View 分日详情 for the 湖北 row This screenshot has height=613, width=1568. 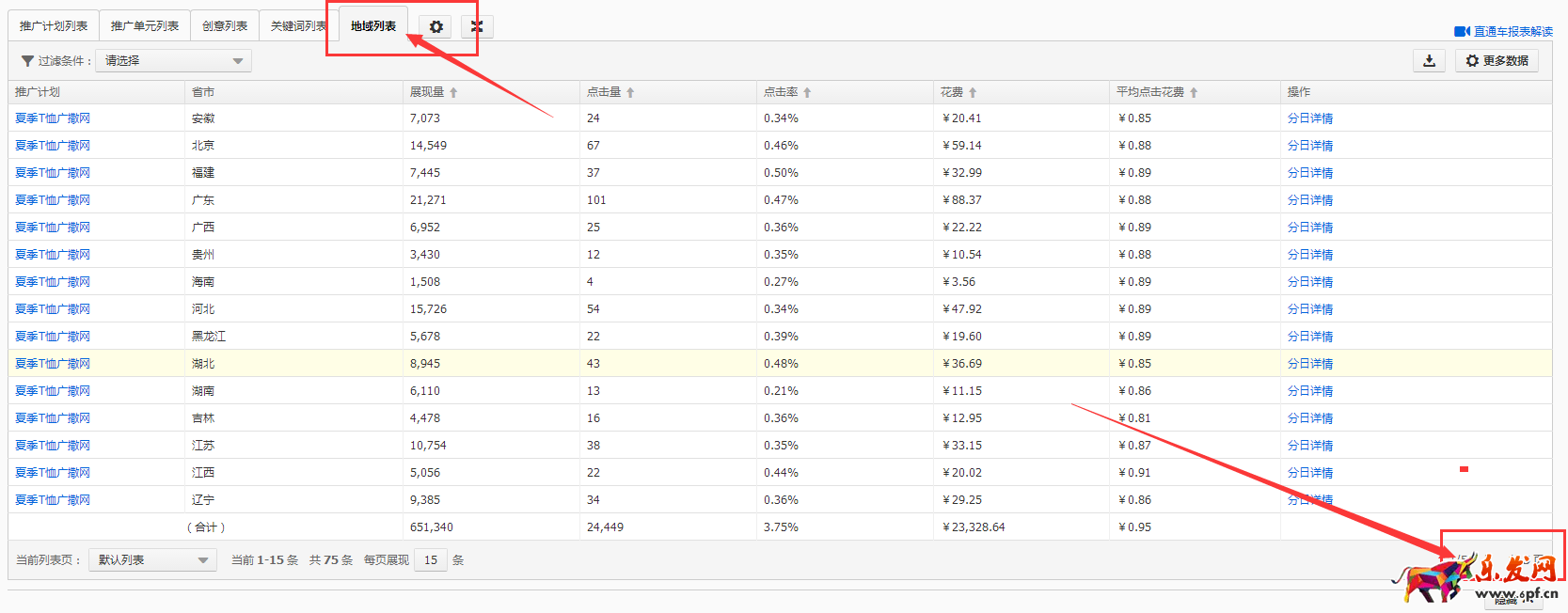(1309, 364)
